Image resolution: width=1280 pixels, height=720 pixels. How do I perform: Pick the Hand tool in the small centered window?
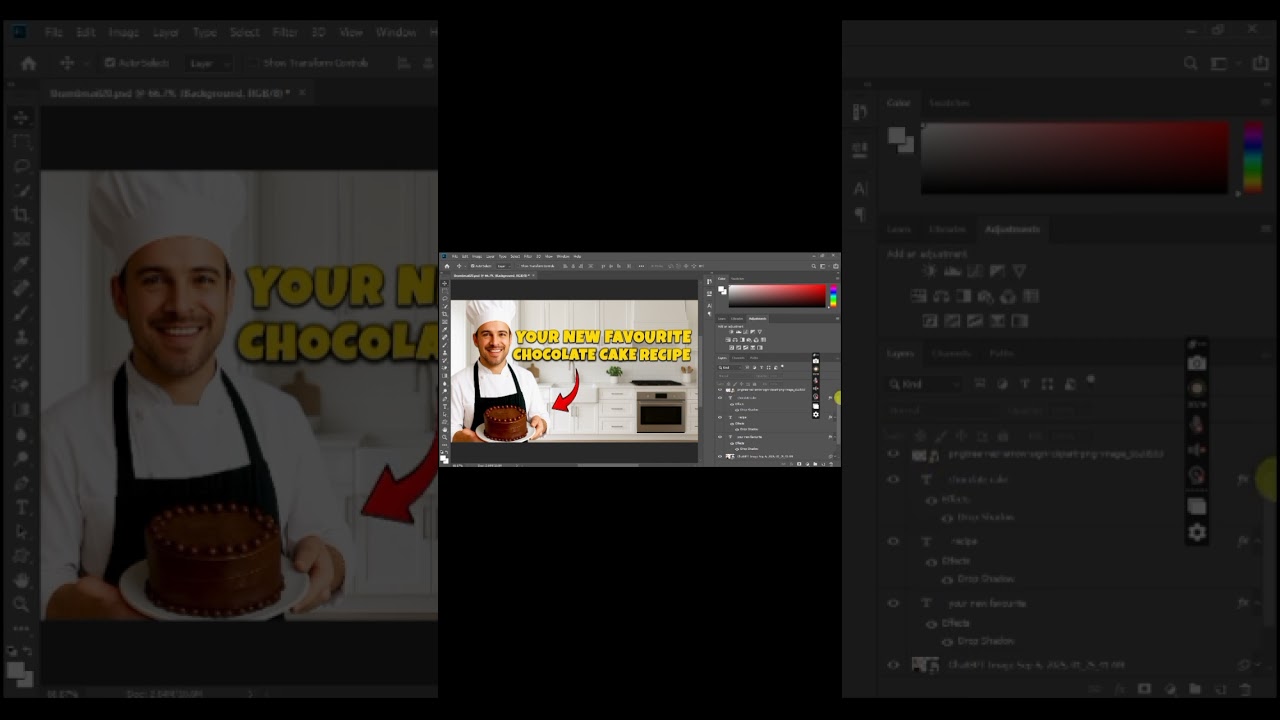coord(447,429)
